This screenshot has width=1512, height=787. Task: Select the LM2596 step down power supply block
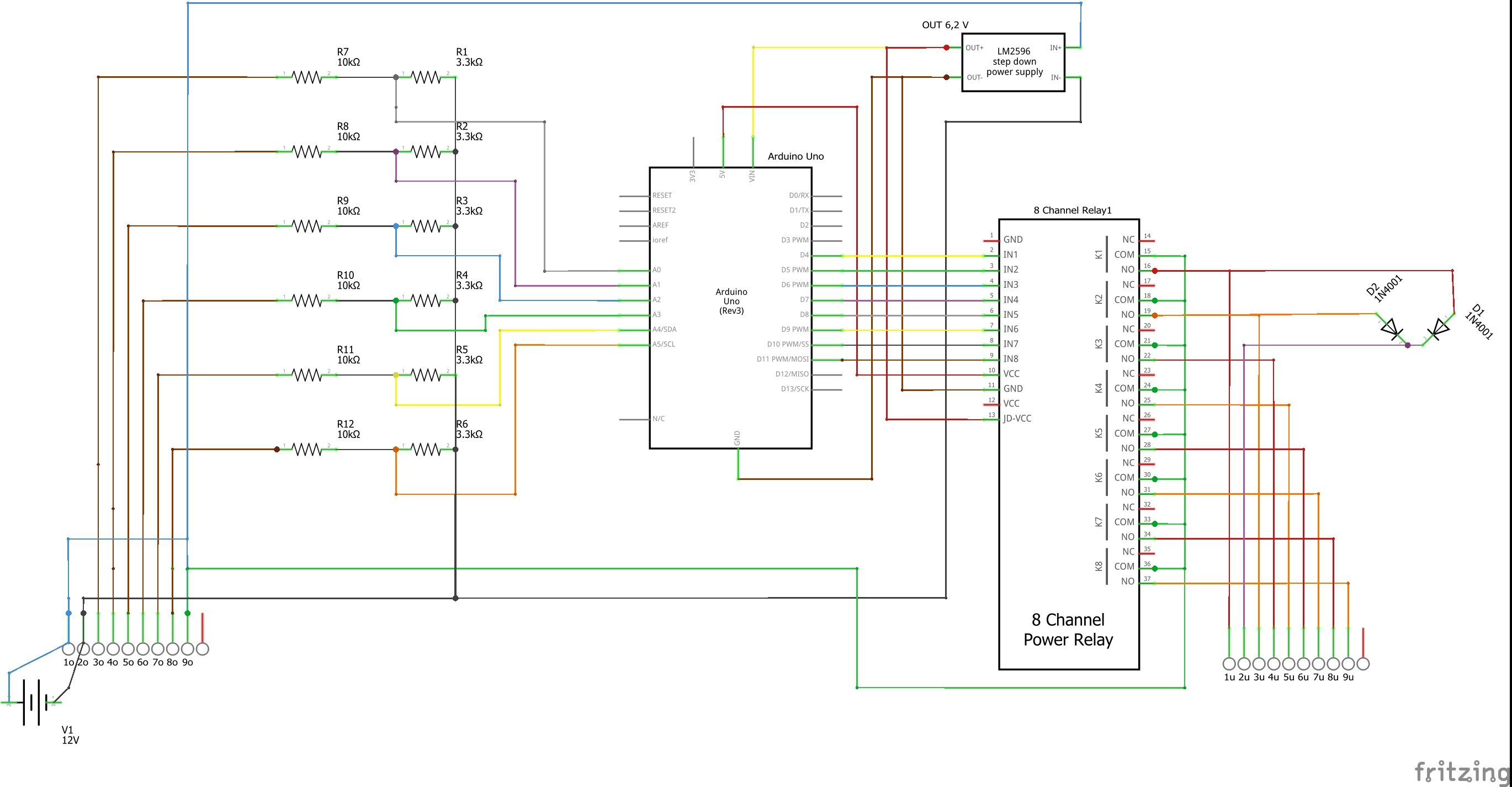pyautogui.click(x=1013, y=62)
